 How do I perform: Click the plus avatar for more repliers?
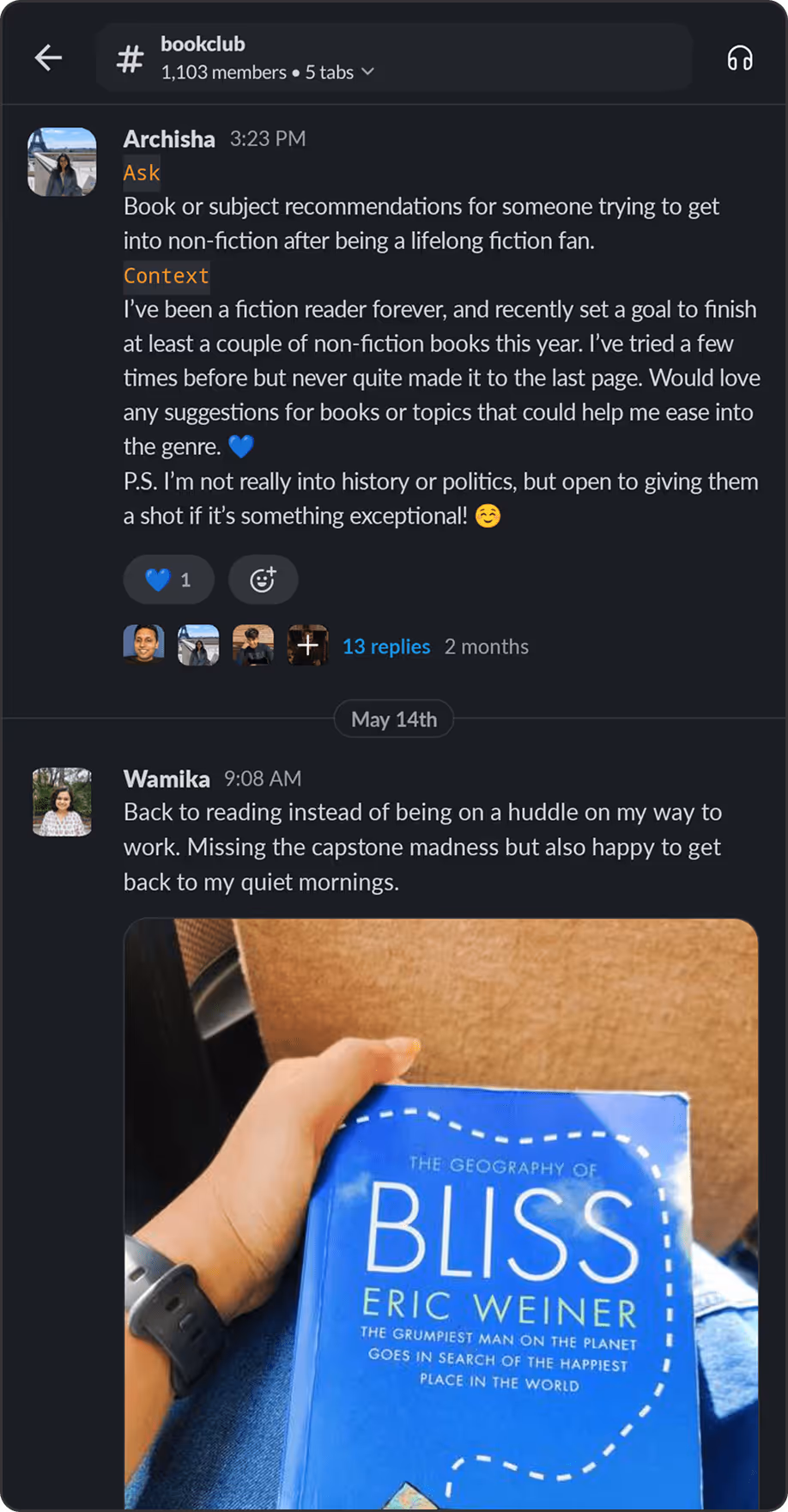(307, 645)
